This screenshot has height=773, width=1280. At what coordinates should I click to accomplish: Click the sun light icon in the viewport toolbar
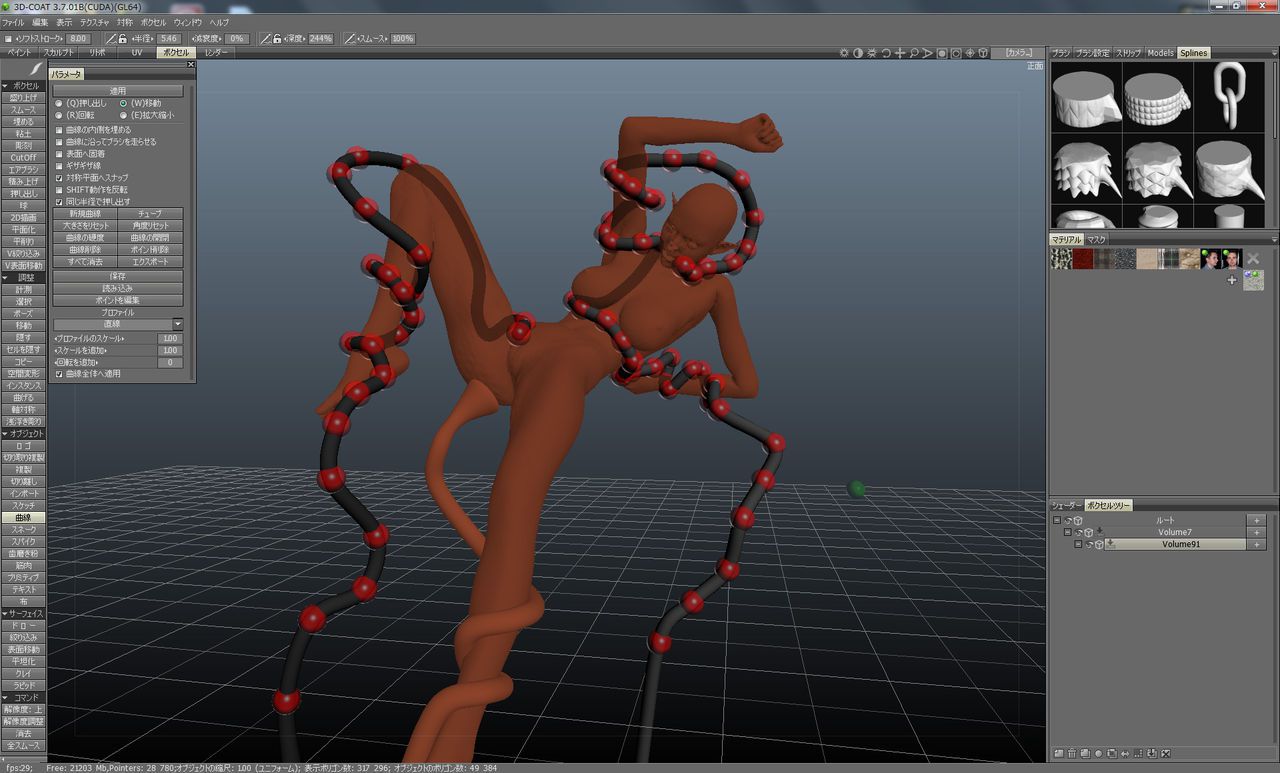coord(844,52)
